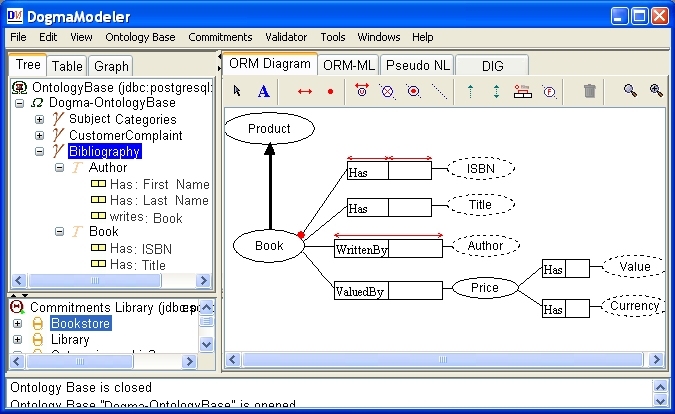Screen dimensions: 675x414
Task: Select the green double-arrow equality tool
Action: pyautogui.click(x=496, y=91)
